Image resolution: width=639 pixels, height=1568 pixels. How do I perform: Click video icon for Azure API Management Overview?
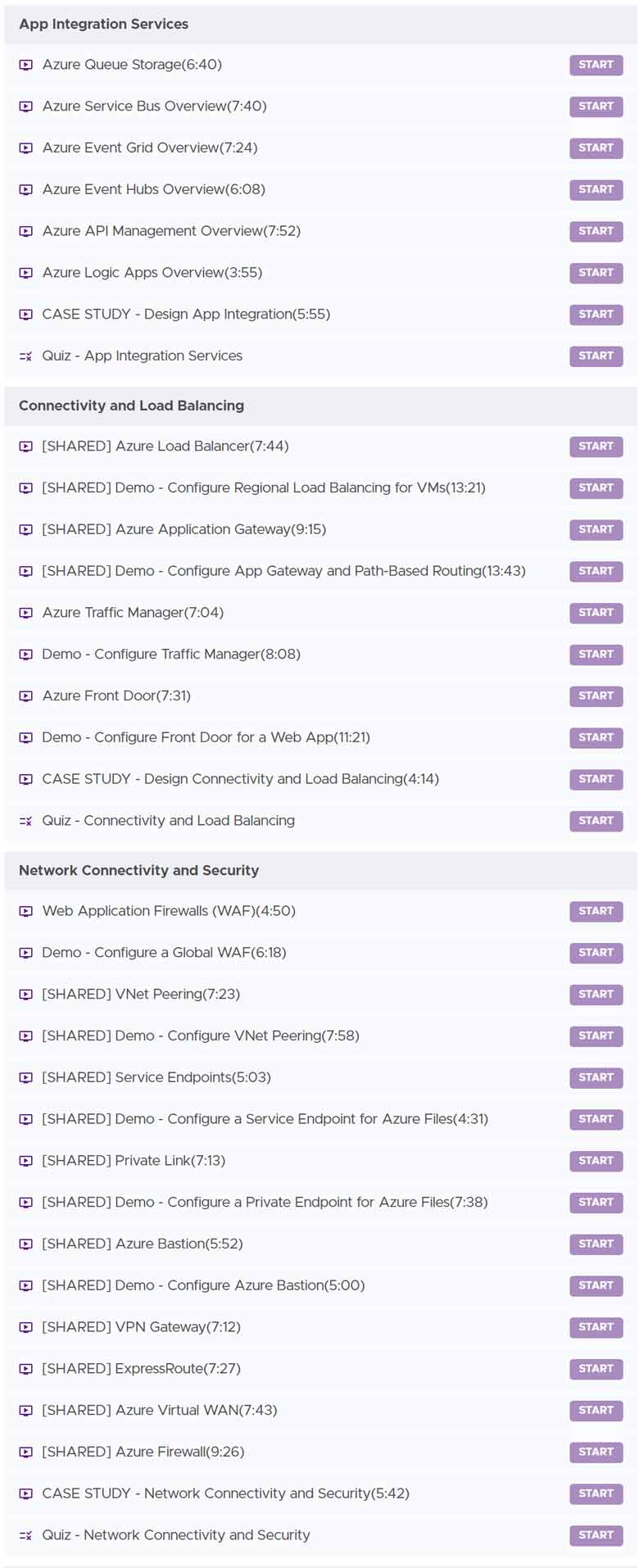tap(26, 232)
